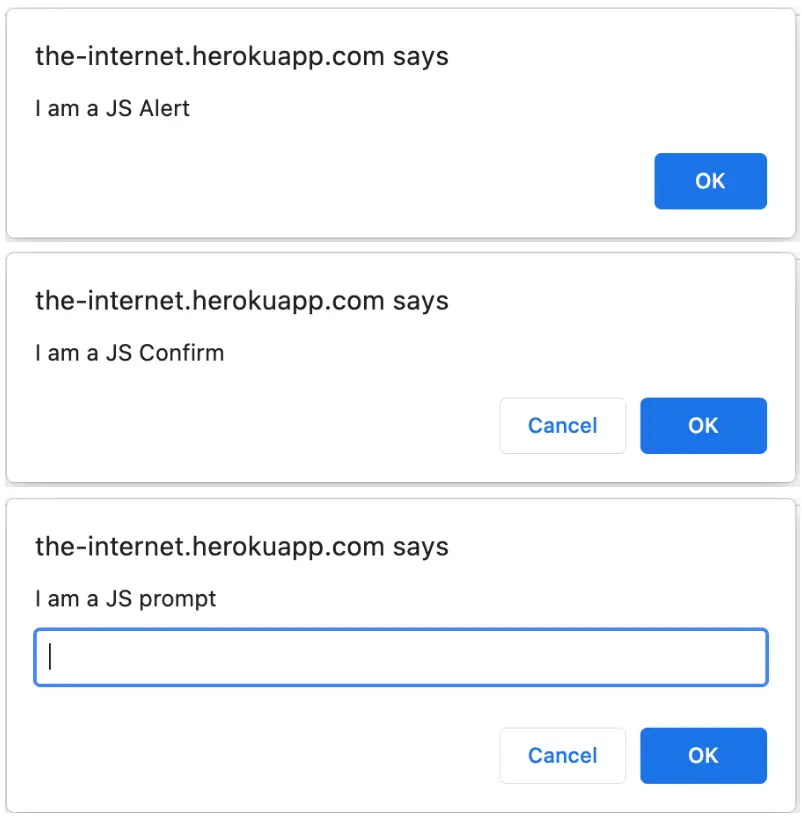
Task: Click OK in the JS Alert dialog
Action: click(710, 181)
